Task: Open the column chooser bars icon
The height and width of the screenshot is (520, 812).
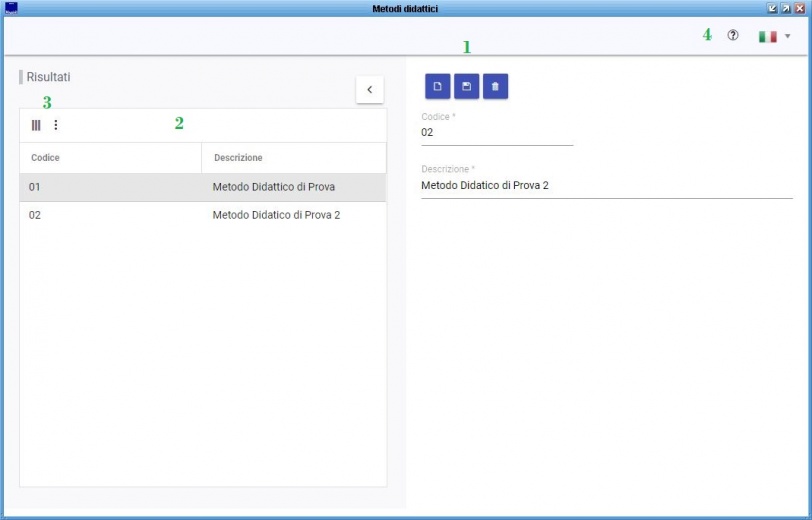Action: tap(36, 125)
